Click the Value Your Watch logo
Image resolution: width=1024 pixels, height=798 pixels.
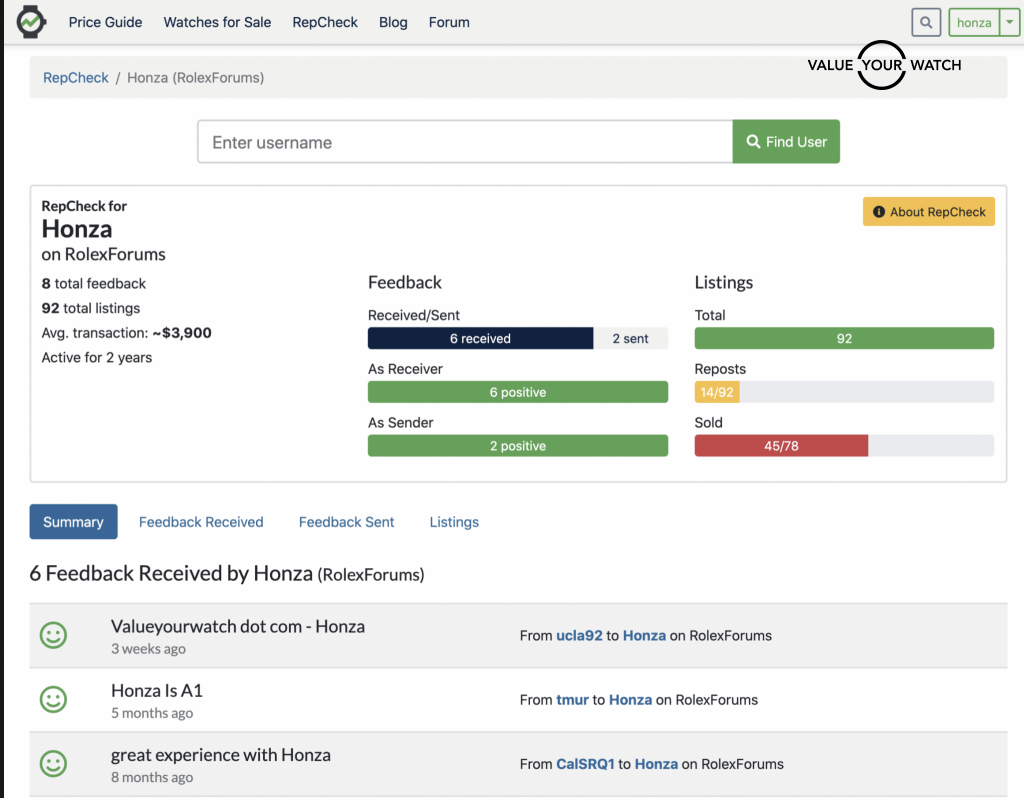(884, 65)
